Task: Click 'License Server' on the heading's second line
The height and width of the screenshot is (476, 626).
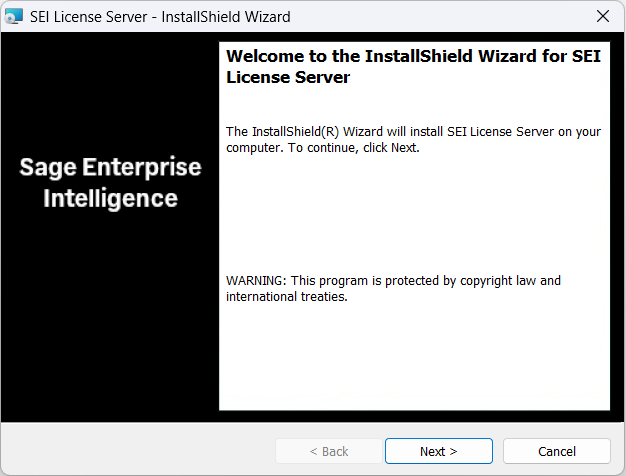Action: [288, 77]
